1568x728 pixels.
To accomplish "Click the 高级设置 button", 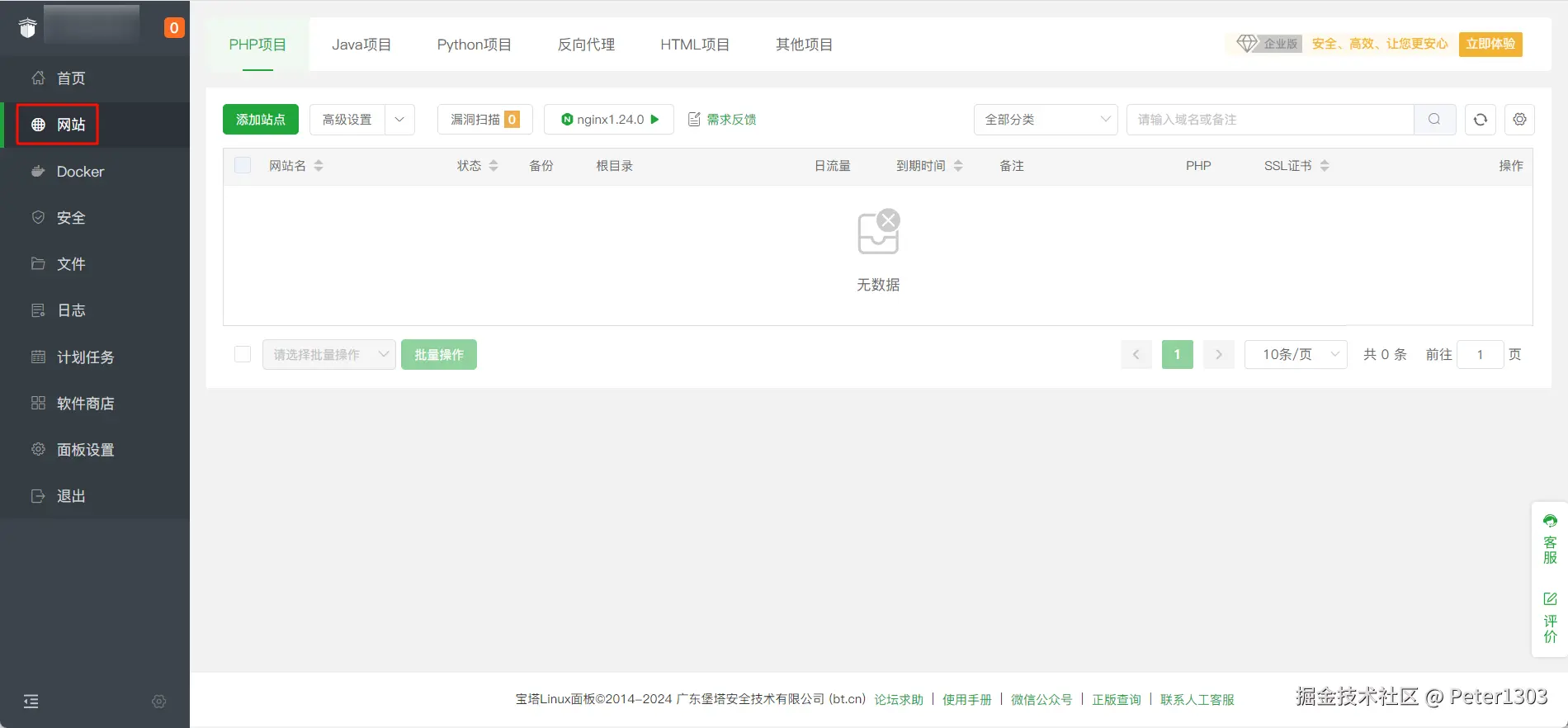I will [347, 120].
